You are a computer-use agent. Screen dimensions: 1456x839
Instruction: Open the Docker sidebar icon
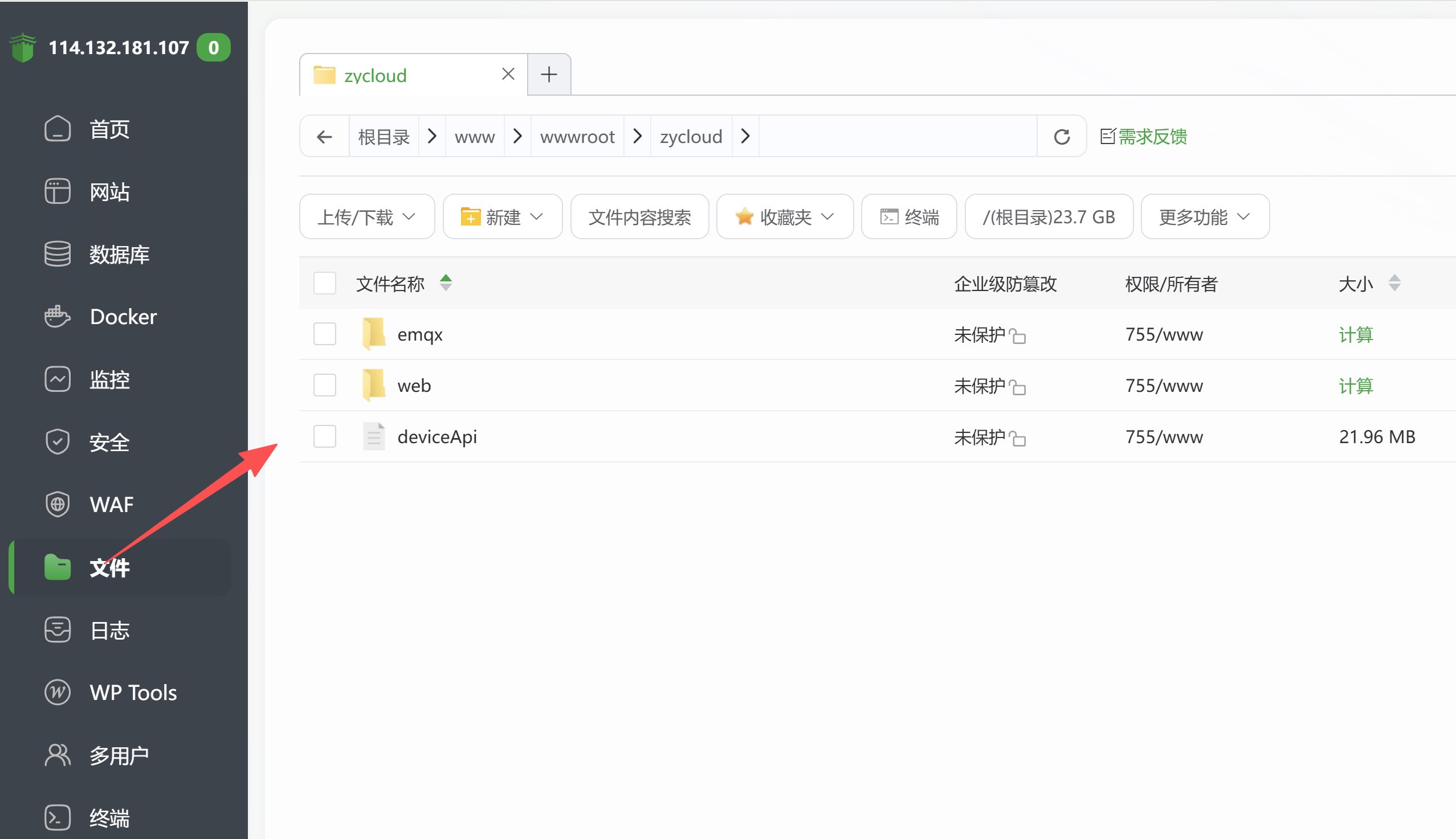[57, 317]
